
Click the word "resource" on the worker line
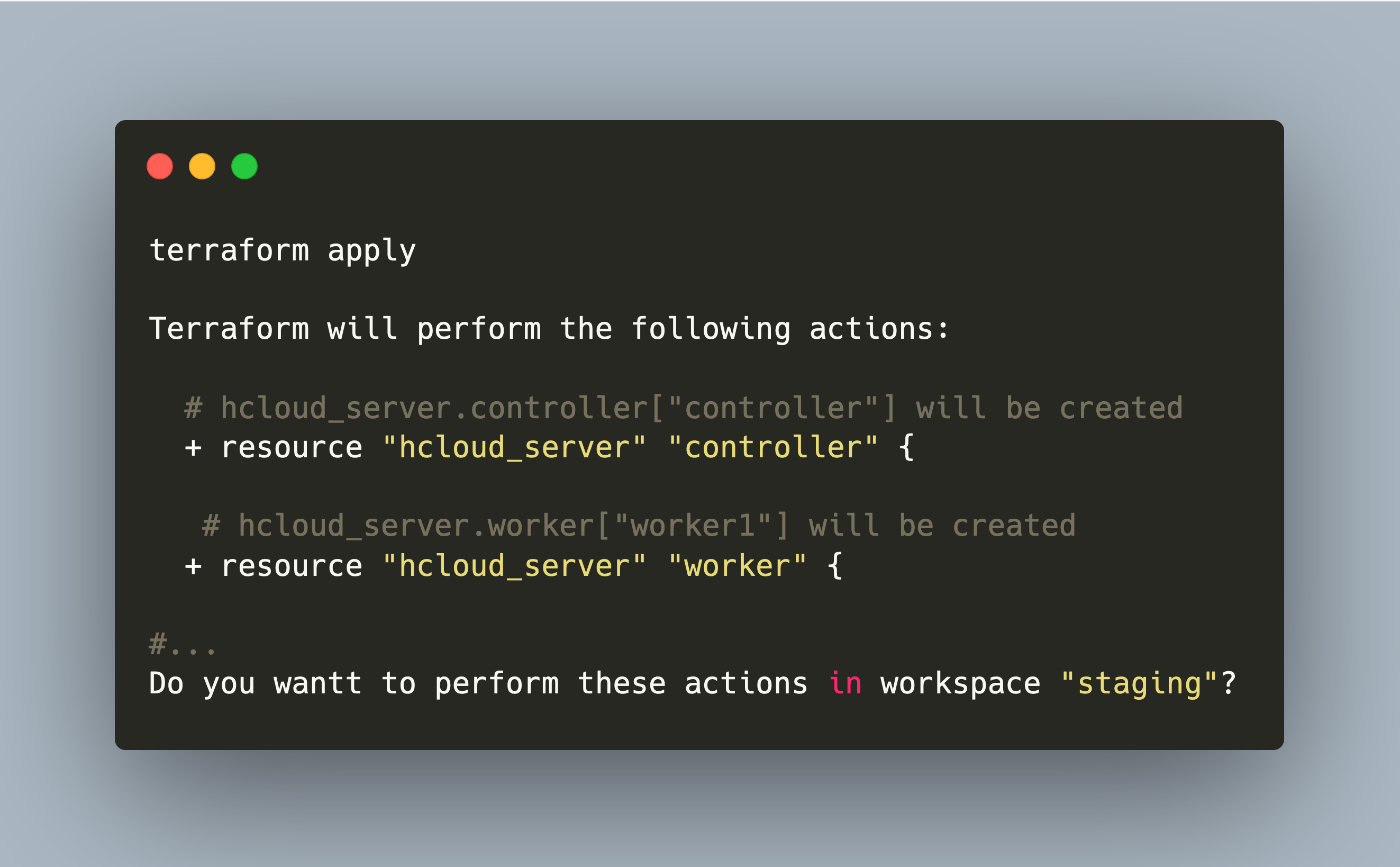click(x=292, y=566)
